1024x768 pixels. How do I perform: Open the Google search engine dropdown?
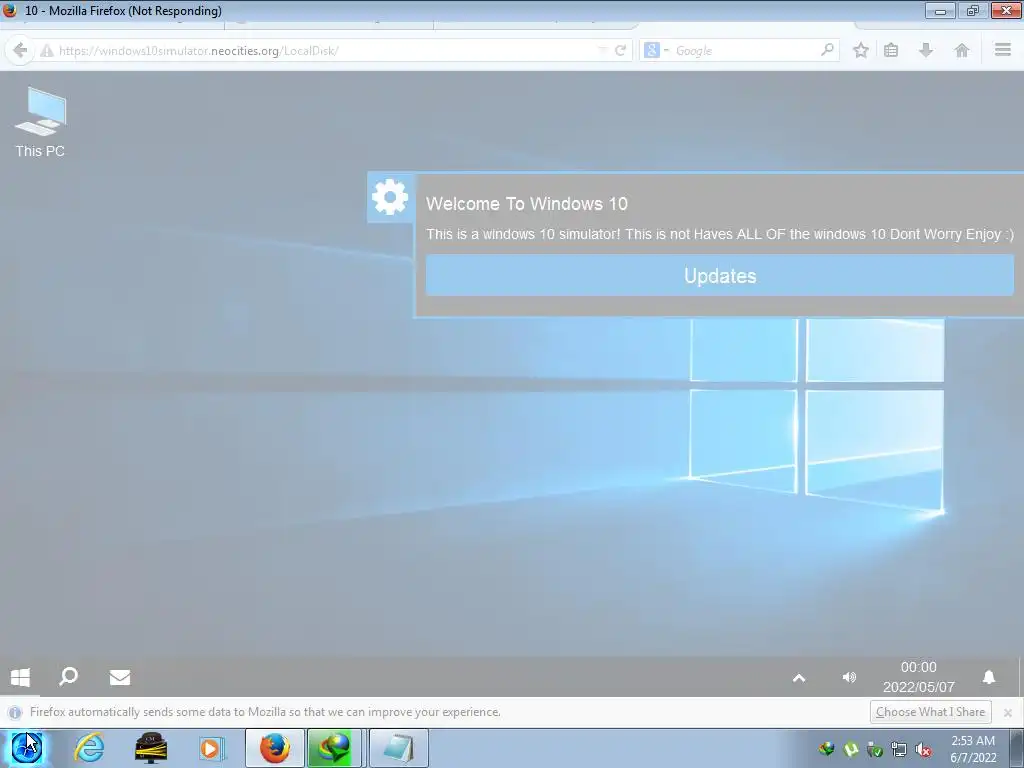click(656, 50)
